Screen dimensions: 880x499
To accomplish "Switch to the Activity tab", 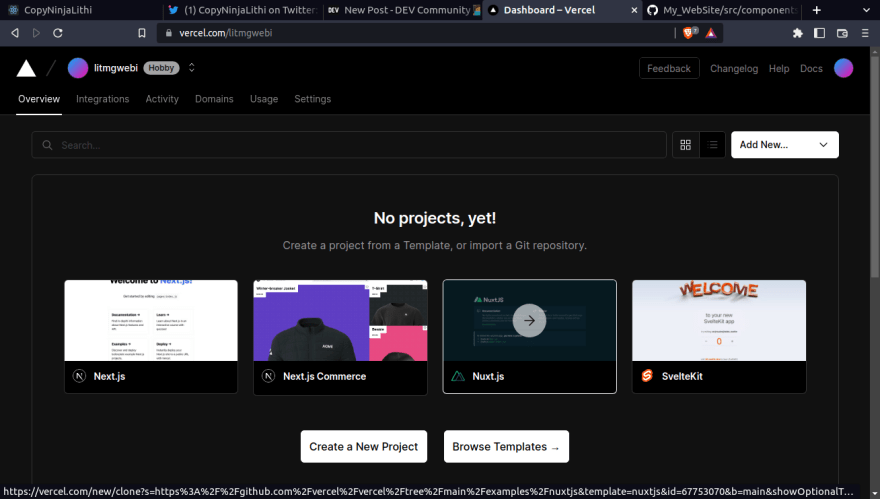I will coord(162,99).
